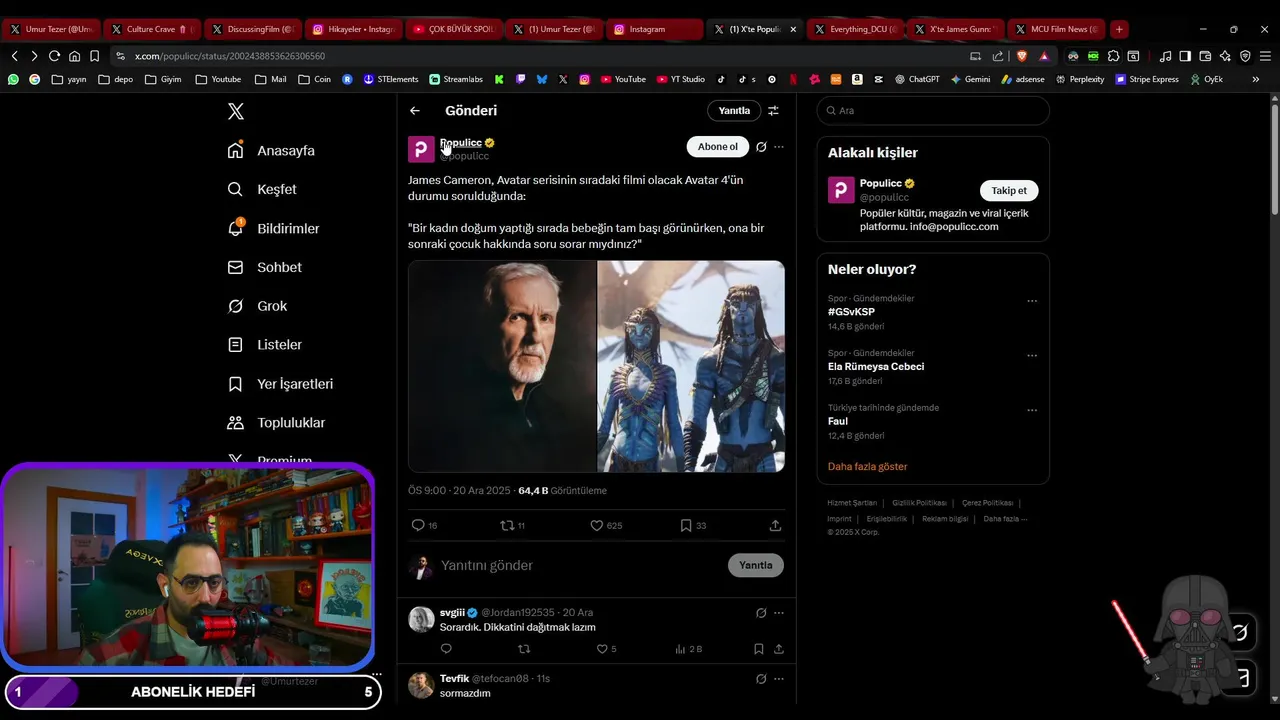The width and height of the screenshot is (1280, 720).
Task: Switch to the X'te James Gunn tab
Action: click(x=954, y=29)
